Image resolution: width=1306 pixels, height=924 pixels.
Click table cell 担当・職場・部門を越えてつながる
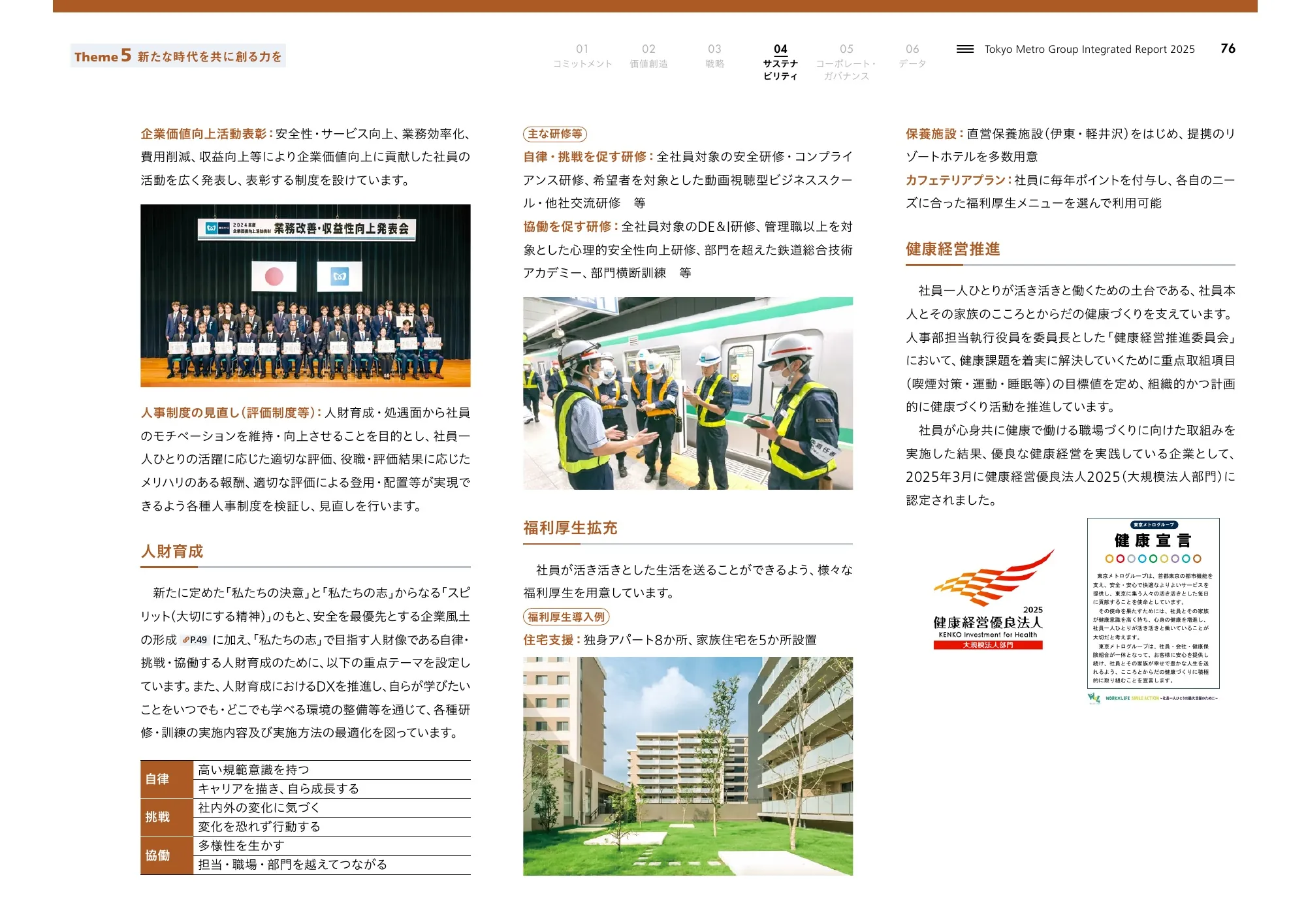tap(332, 865)
